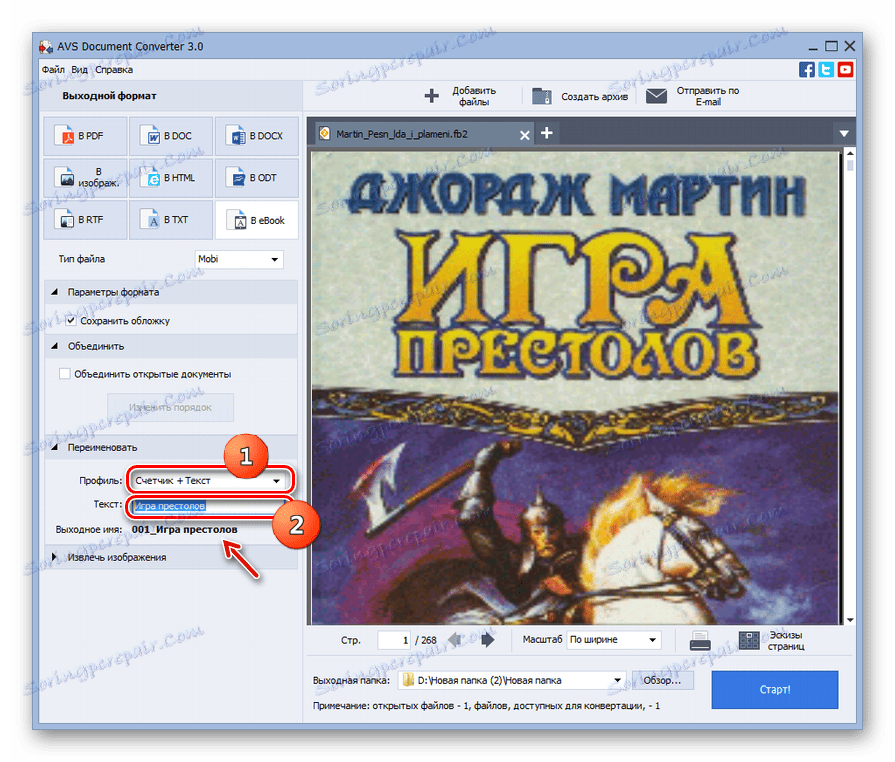The image size is (895, 762).
Task: Click the scrollbar down arrow
Action: (850, 620)
